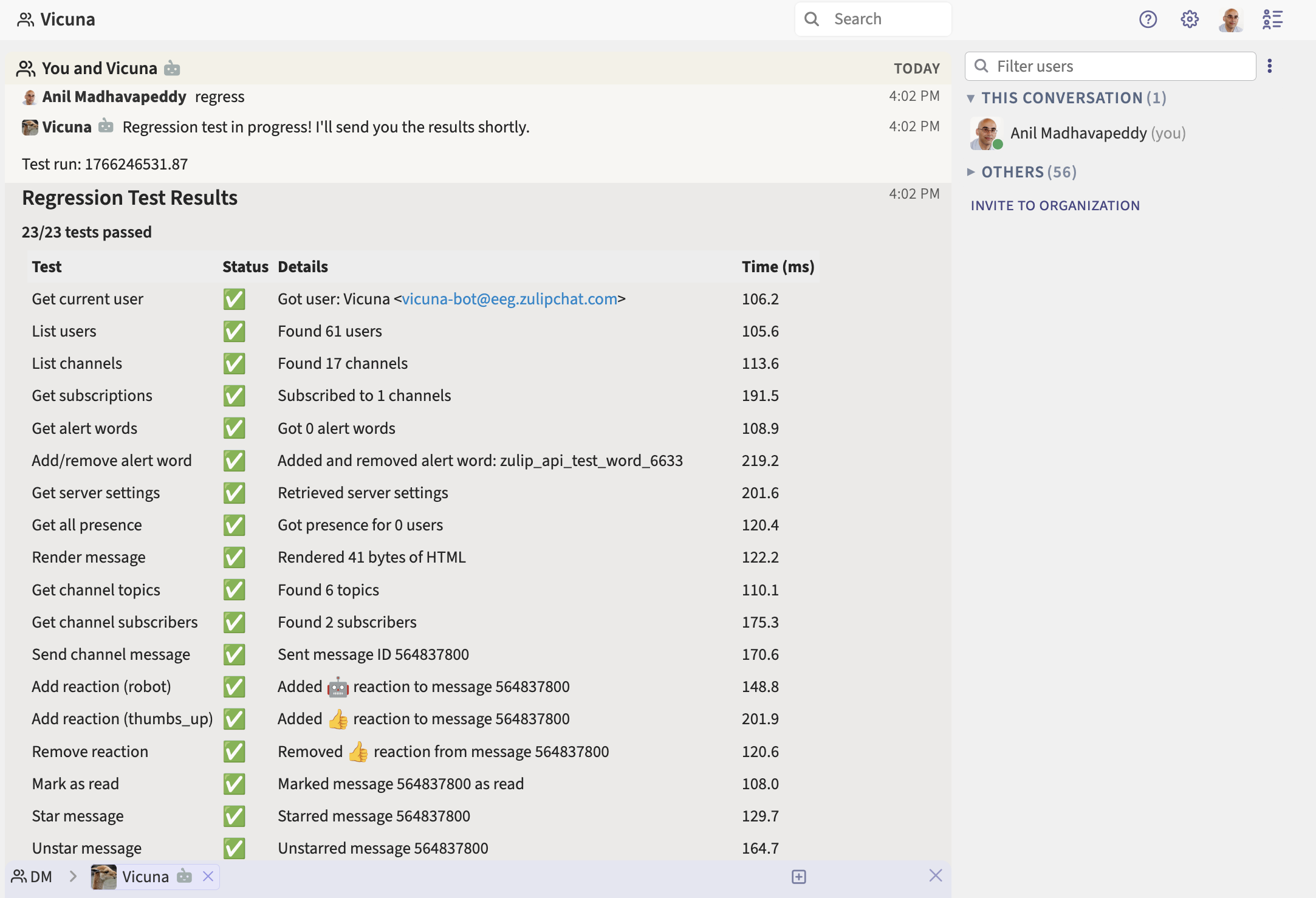Image resolution: width=1316 pixels, height=898 pixels.
Task: Click INVITE TO ORGANIZATION
Action: pyautogui.click(x=1055, y=205)
